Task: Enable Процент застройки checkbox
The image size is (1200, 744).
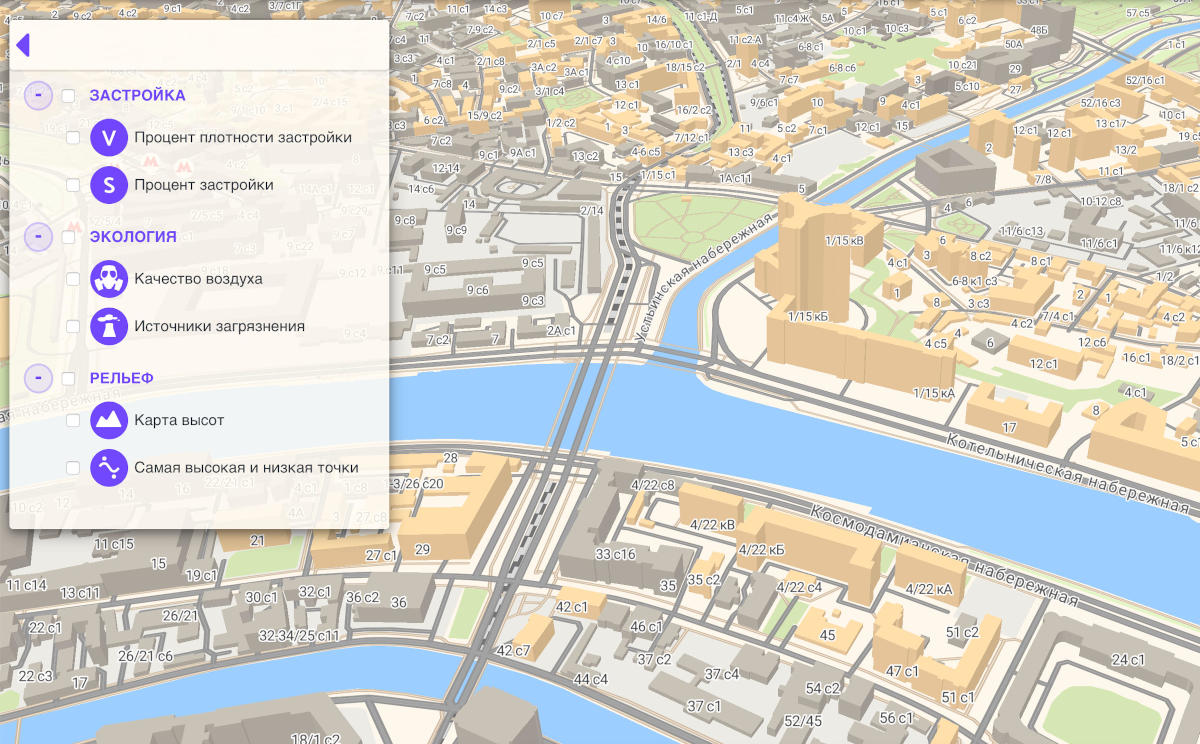Action: tap(73, 185)
